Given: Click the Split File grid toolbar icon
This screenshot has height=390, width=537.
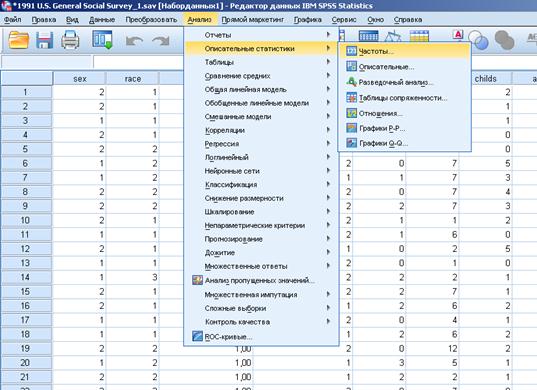Looking at the screenshot, I should (x=369, y=36).
